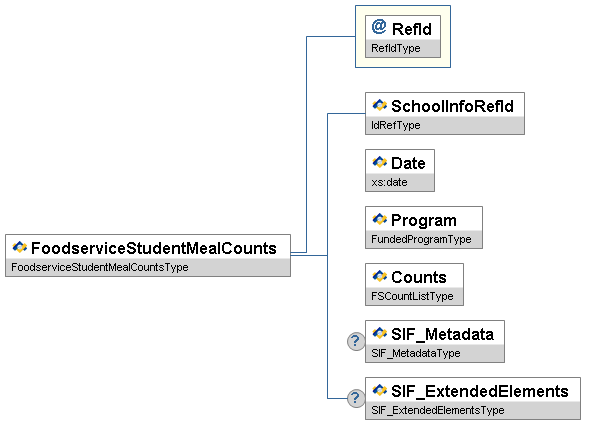
Task: Select the SchoolInfoRefId node name
Action: tap(452, 105)
